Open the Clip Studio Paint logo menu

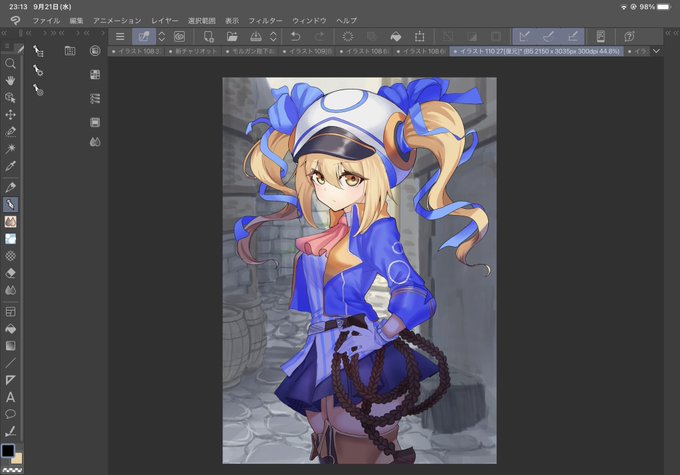pyautogui.click(x=15, y=20)
